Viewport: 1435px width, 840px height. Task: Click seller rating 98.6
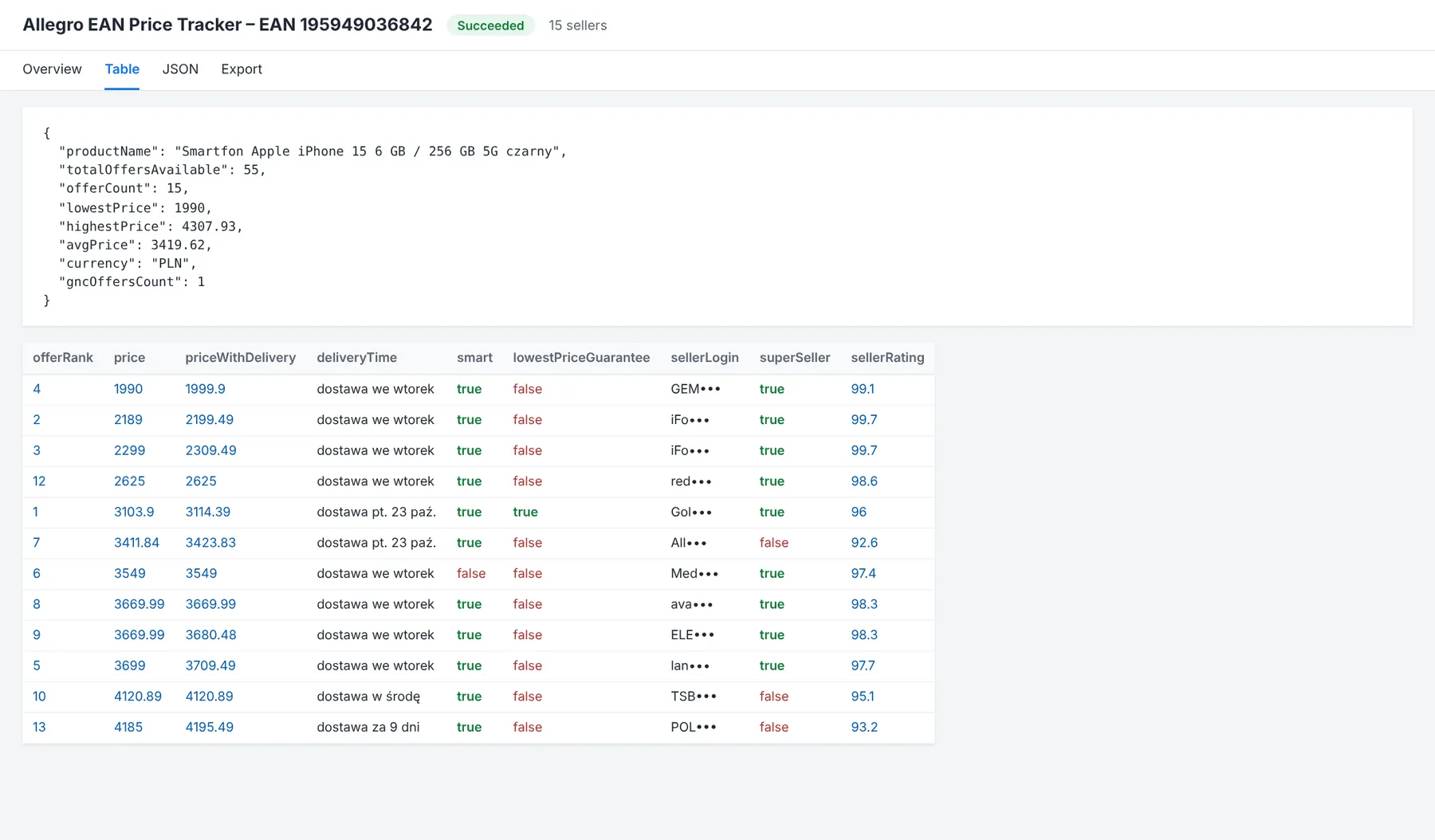[864, 481]
